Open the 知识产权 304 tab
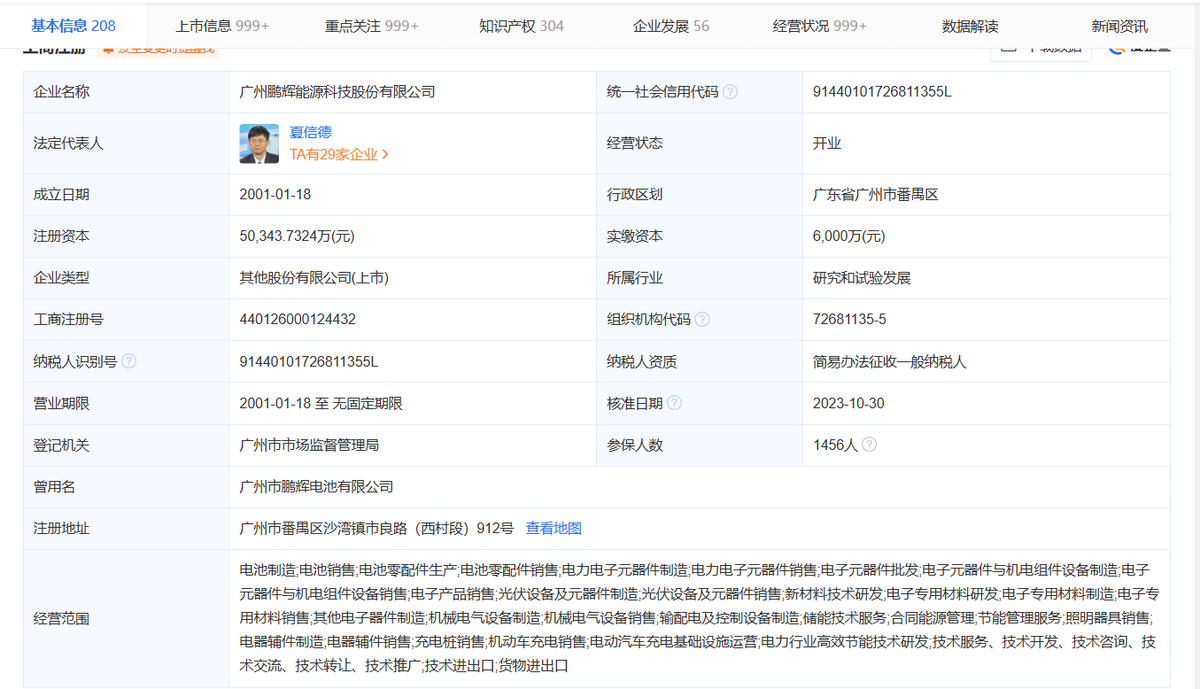The image size is (1200, 689). [x=521, y=26]
